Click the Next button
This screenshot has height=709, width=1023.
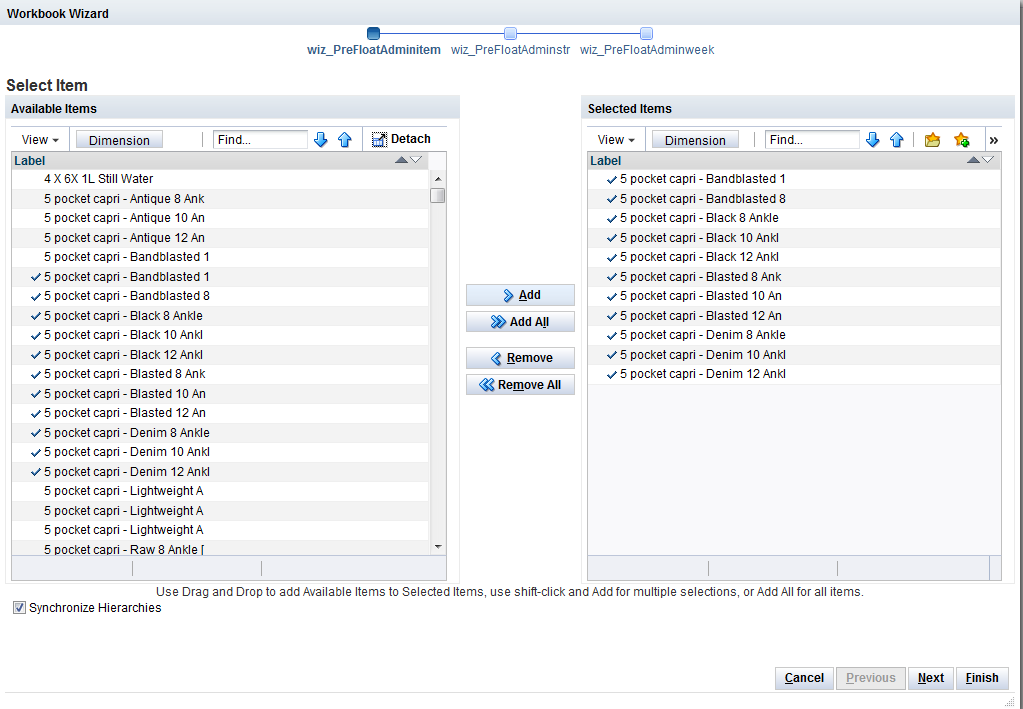click(x=930, y=678)
